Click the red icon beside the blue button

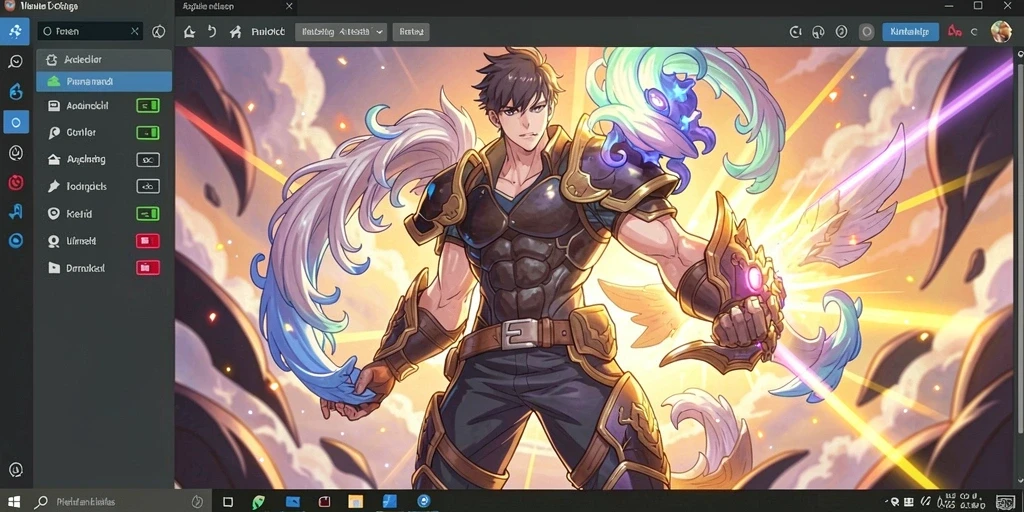click(955, 31)
